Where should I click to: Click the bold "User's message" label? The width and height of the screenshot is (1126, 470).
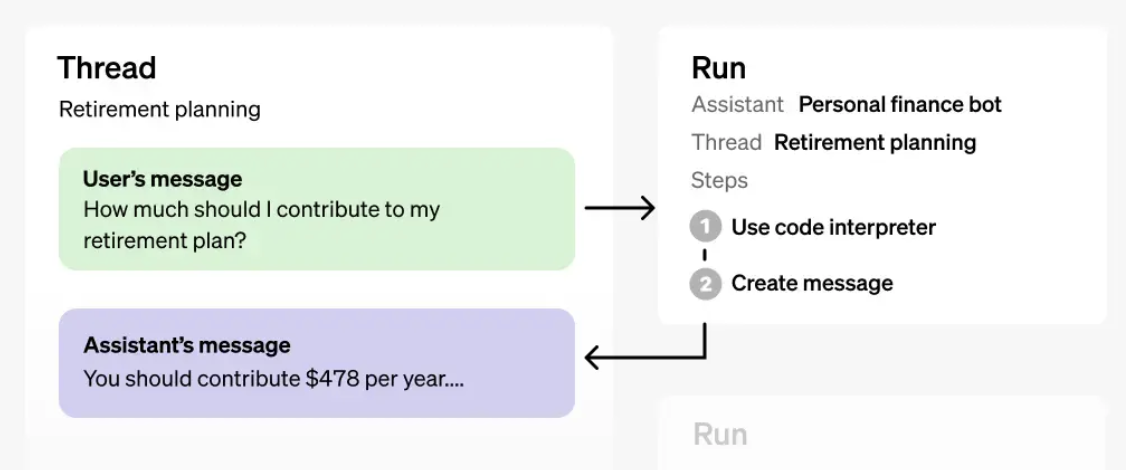[162, 180]
